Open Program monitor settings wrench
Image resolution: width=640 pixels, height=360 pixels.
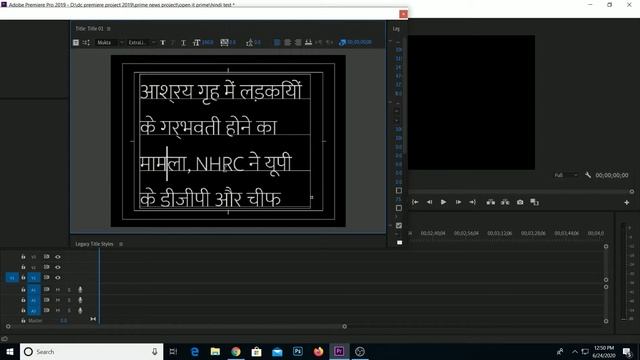coord(588,175)
